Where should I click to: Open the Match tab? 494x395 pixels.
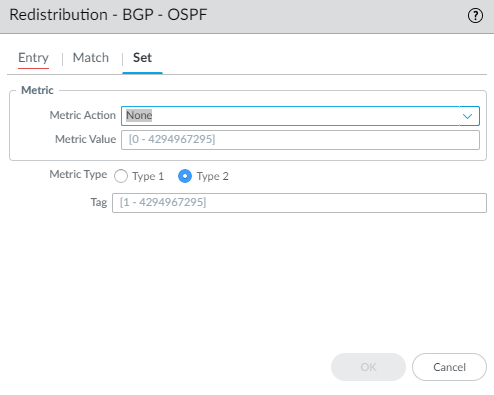[x=91, y=58]
